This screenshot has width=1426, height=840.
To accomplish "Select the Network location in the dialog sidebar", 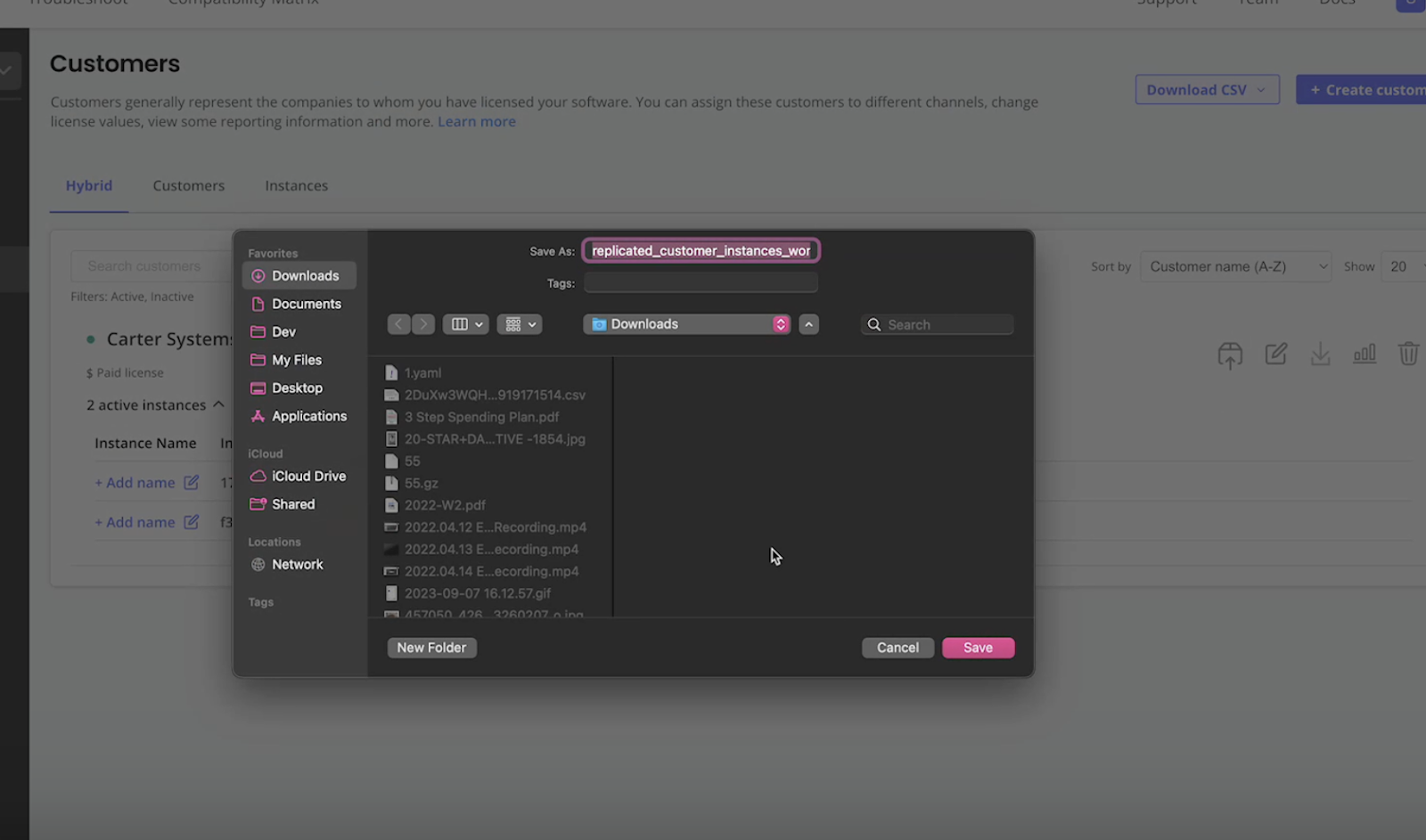I will [297, 564].
